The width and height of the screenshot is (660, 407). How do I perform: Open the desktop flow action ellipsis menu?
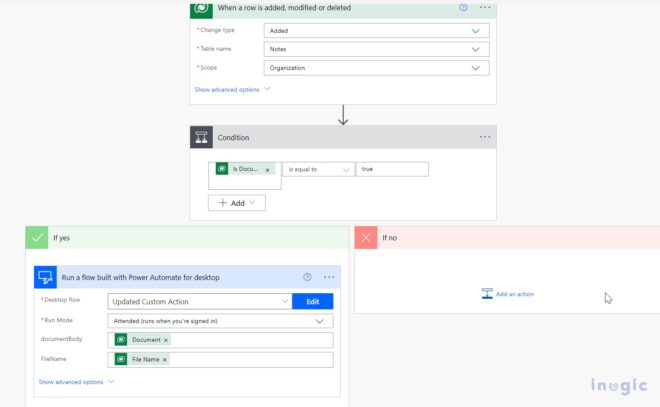coord(329,277)
